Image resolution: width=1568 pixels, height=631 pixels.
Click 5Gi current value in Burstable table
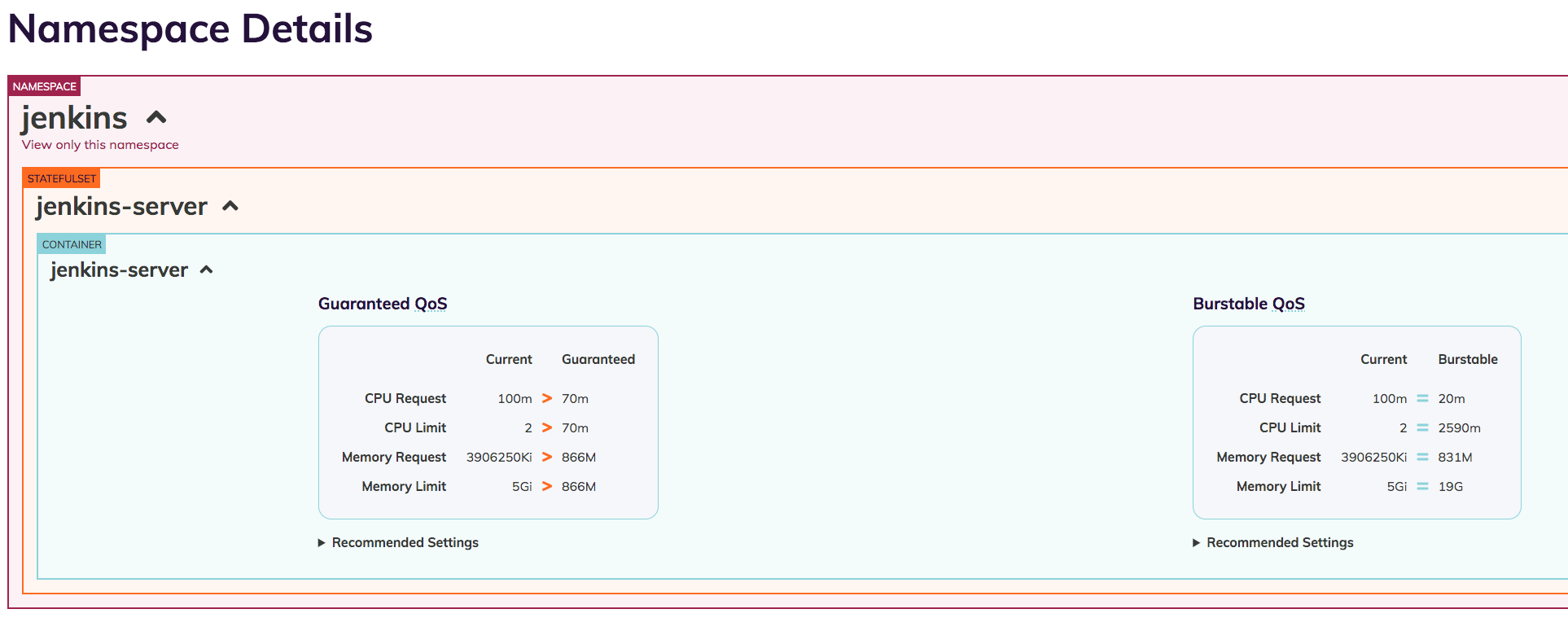click(1397, 486)
